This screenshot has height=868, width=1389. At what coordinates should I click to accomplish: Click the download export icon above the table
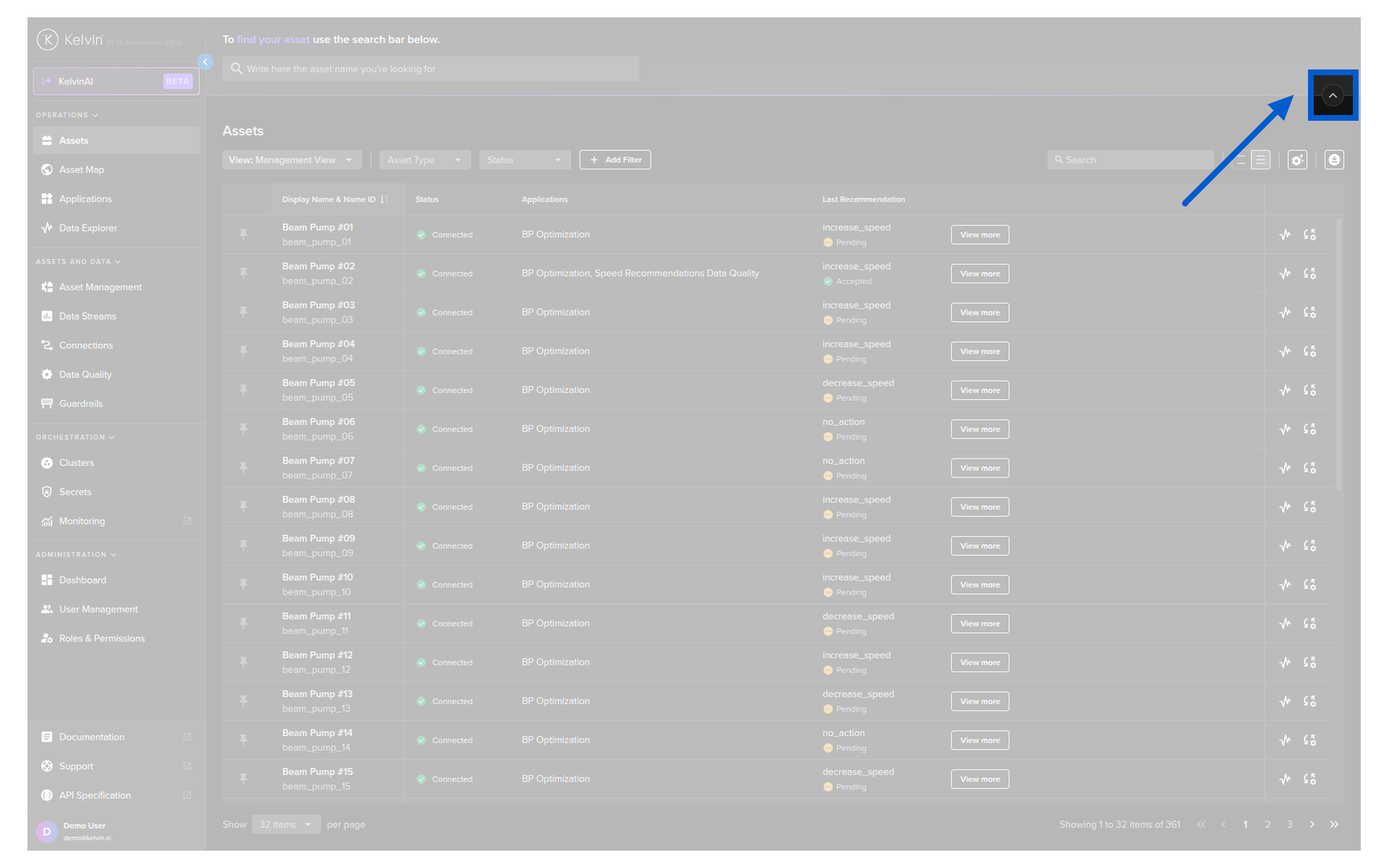tap(1333, 160)
